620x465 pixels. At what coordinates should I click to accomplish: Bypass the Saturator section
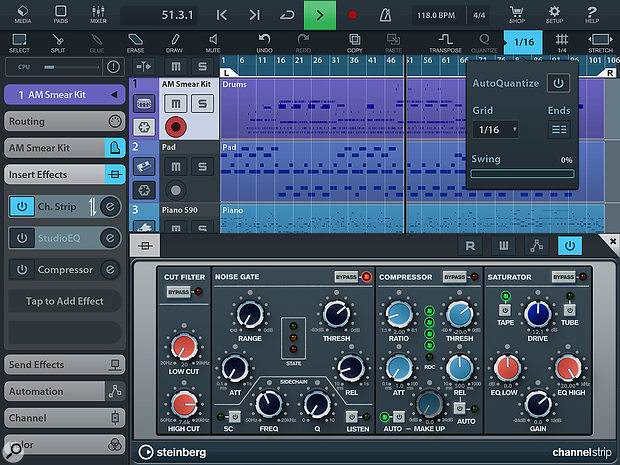[x=563, y=277]
